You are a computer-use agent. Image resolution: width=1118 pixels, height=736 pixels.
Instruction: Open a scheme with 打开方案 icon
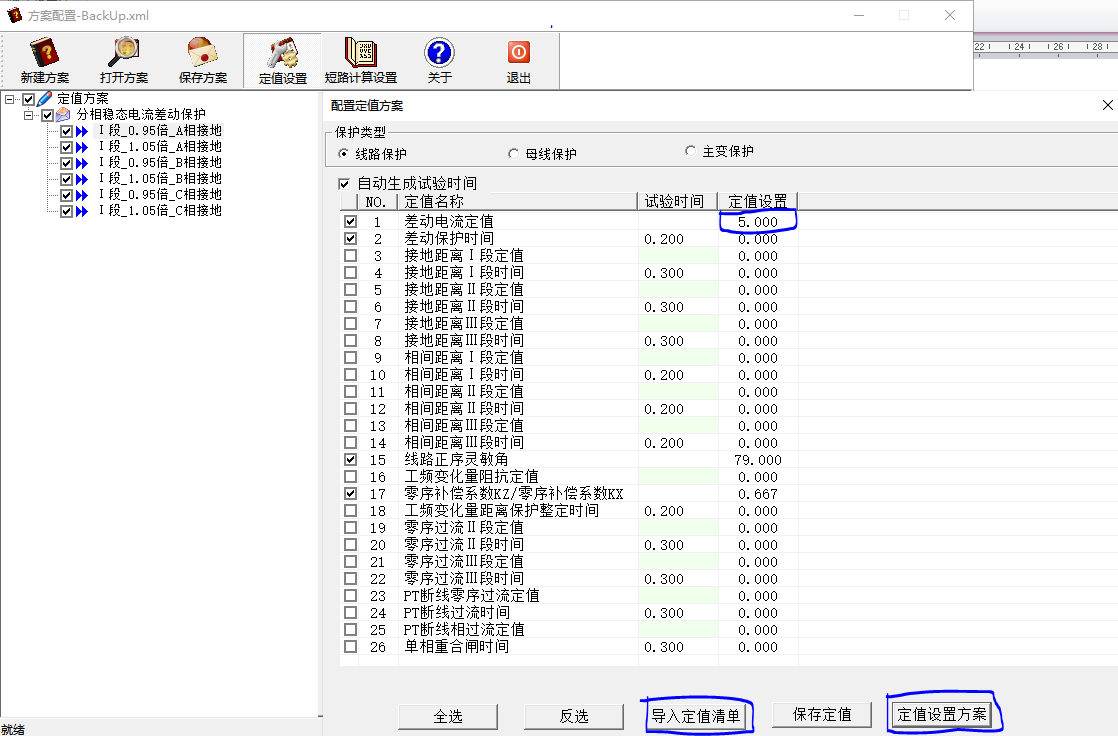(x=124, y=60)
